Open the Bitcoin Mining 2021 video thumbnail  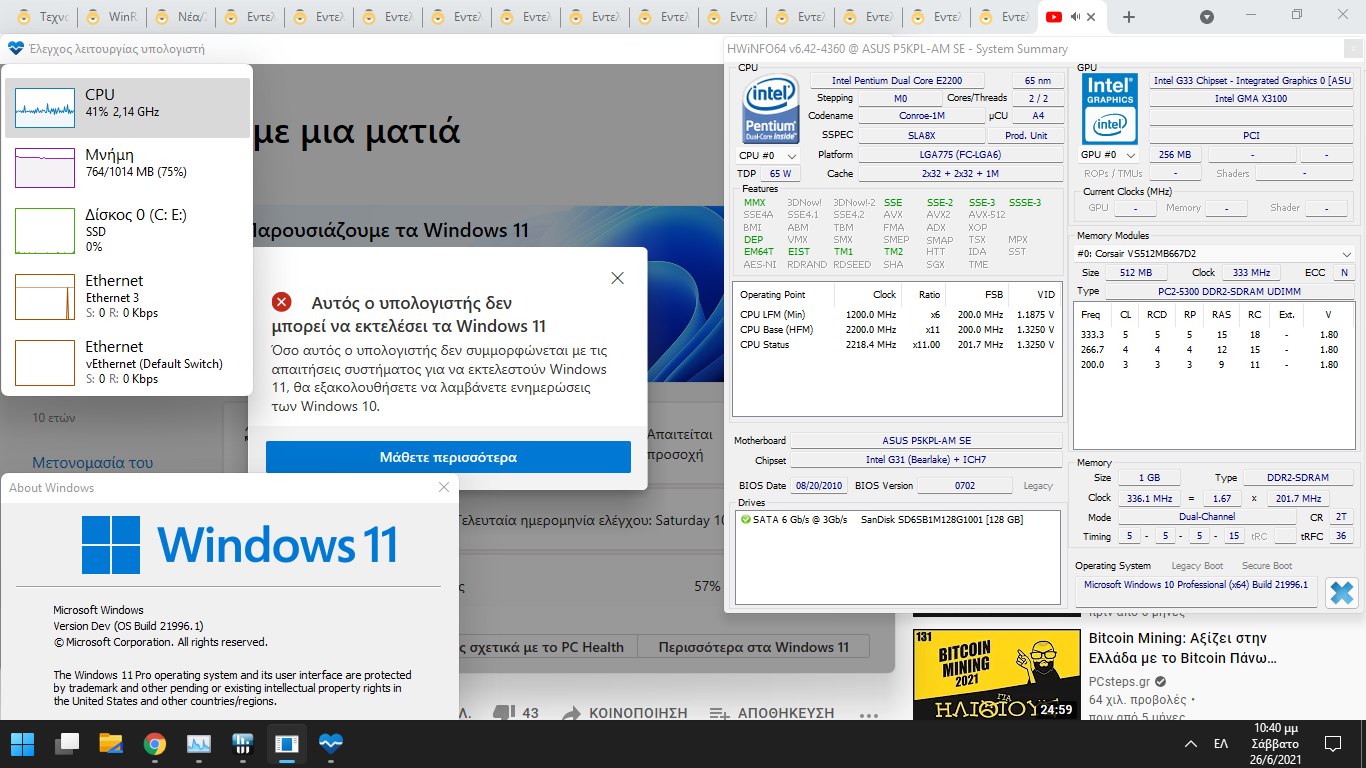997,675
